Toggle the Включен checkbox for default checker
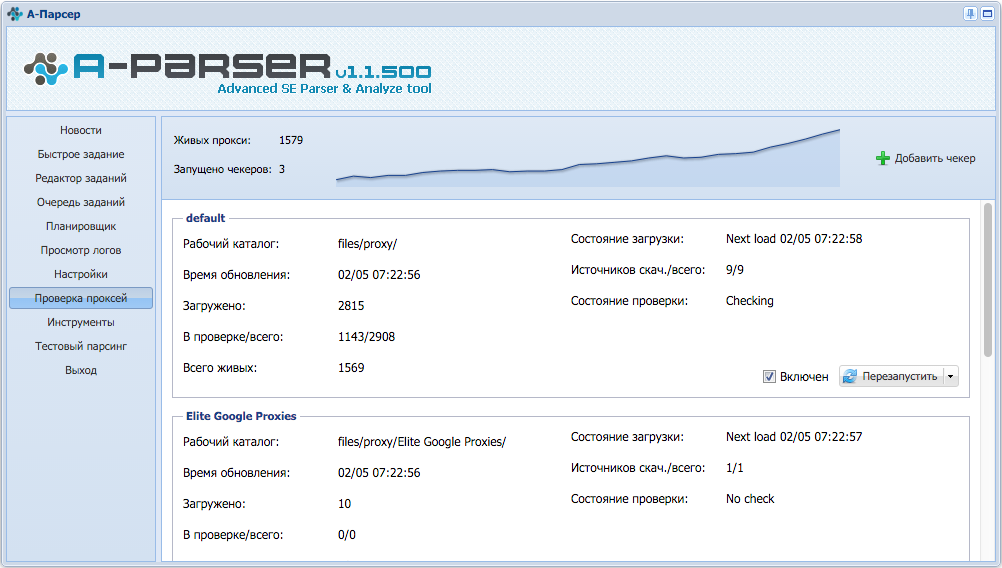Screen dimensions: 1002x568 tap(769, 377)
